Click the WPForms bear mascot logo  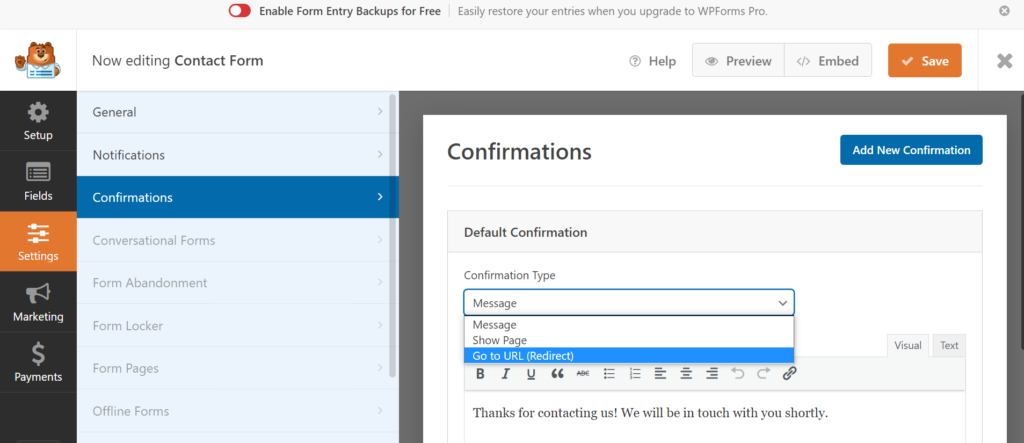click(x=38, y=60)
